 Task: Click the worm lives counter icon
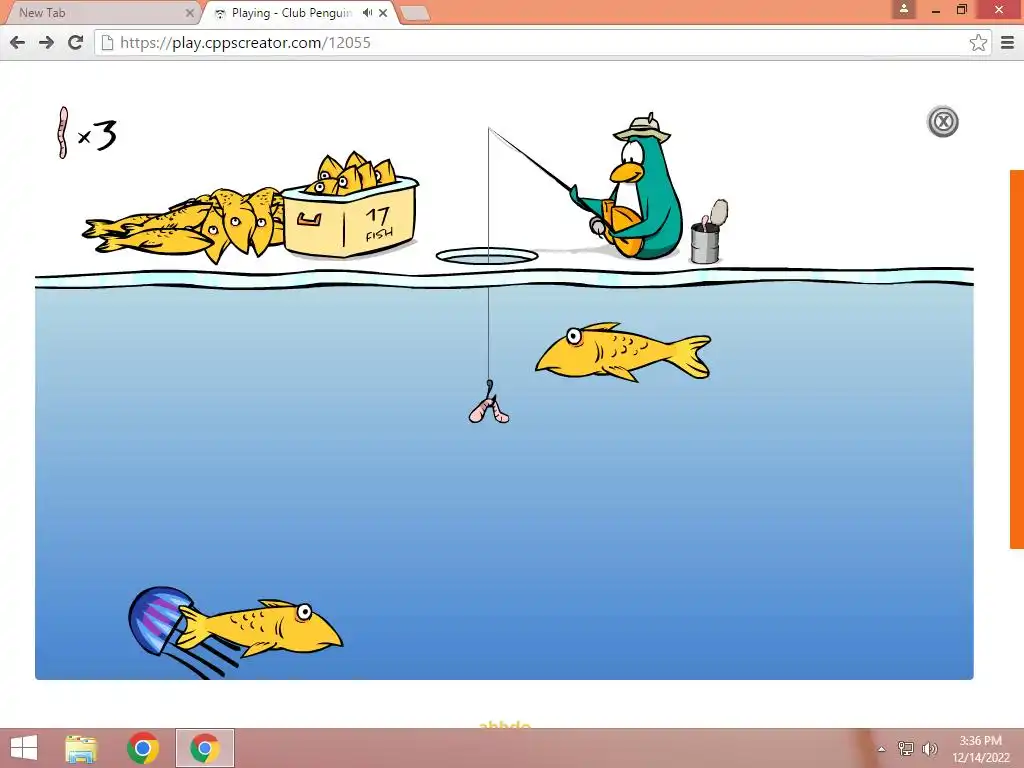tap(63, 133)
